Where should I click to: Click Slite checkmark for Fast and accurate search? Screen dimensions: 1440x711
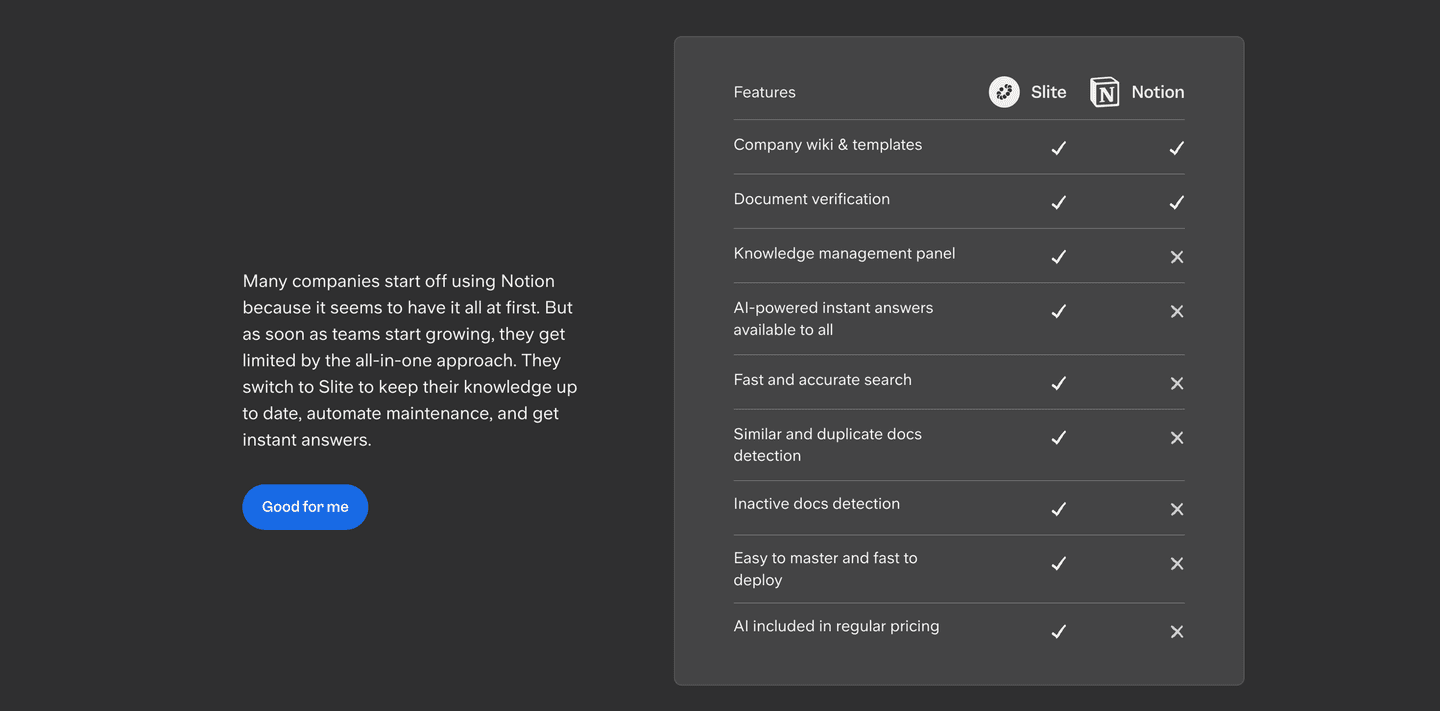1059,383
